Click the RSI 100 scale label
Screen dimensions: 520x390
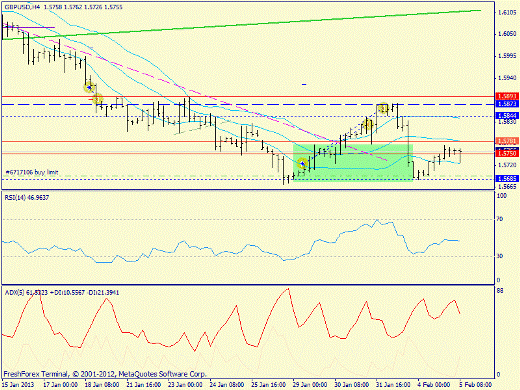pyautogui.click(x=502, y=196)
